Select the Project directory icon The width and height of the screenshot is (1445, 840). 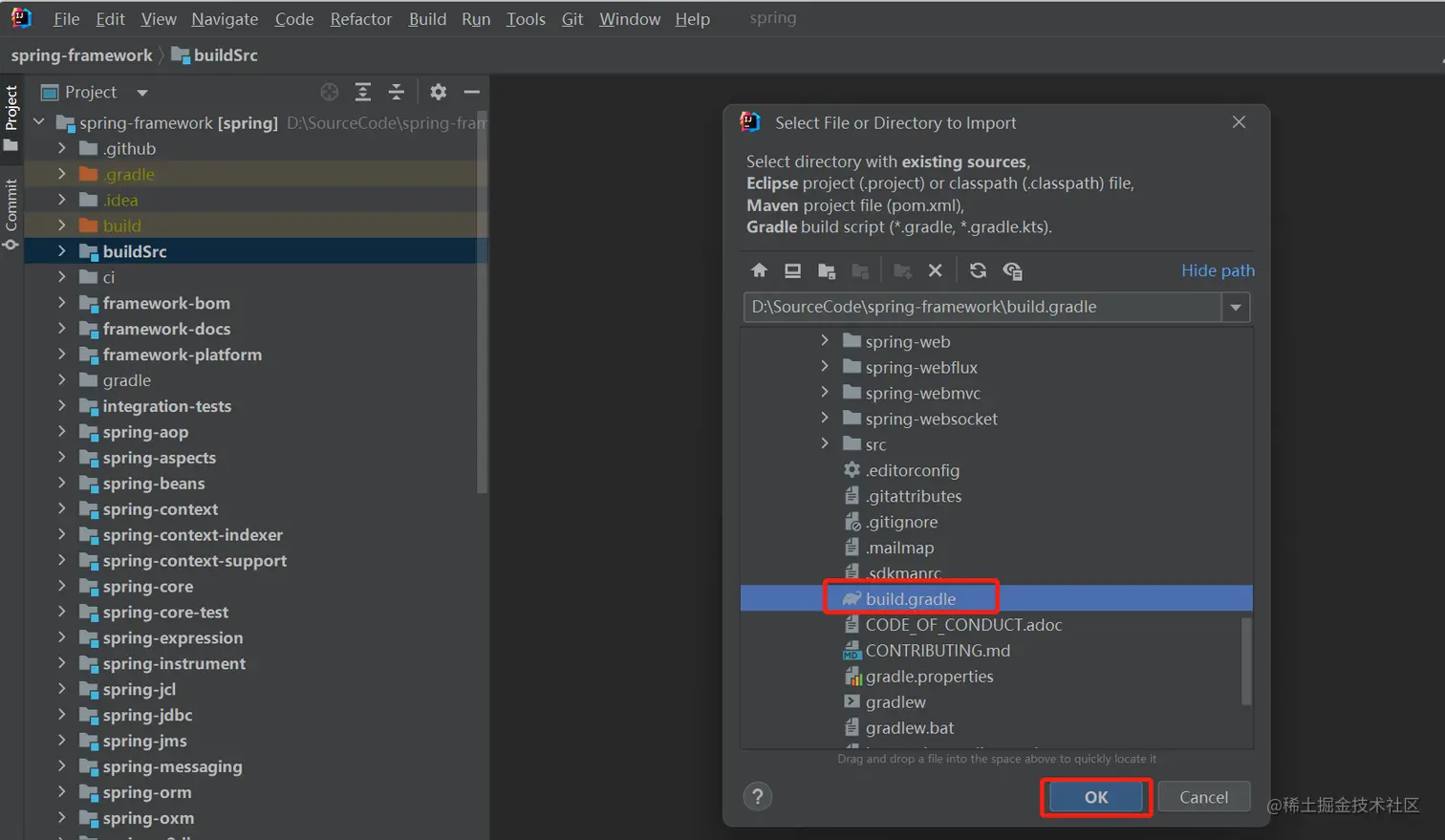tap(827, 270)
